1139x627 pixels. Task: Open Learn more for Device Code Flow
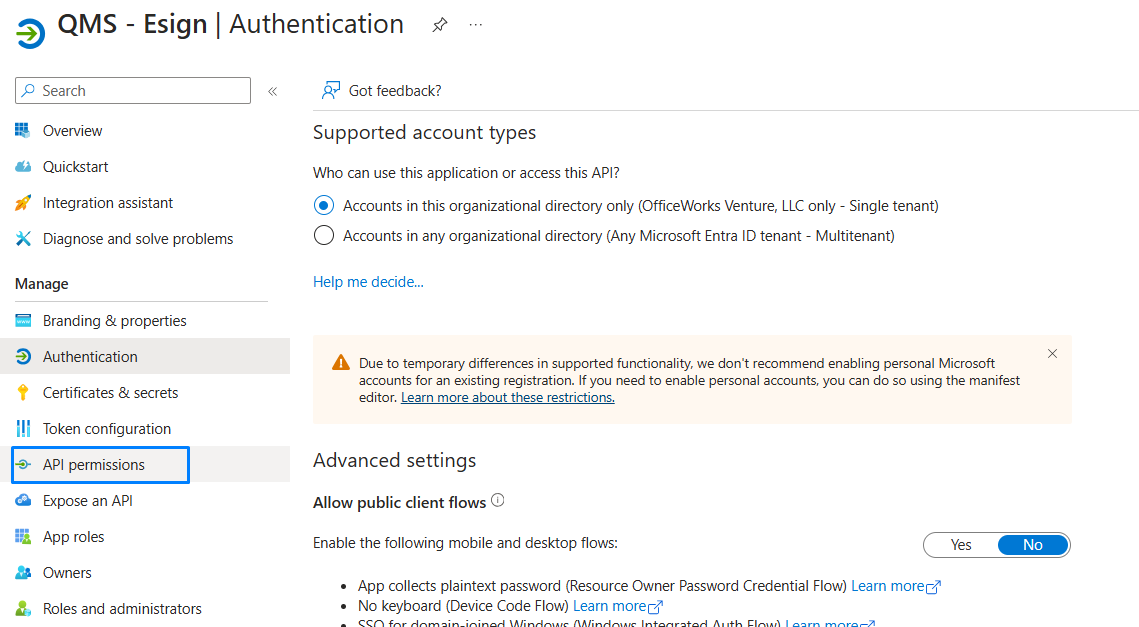617,606
